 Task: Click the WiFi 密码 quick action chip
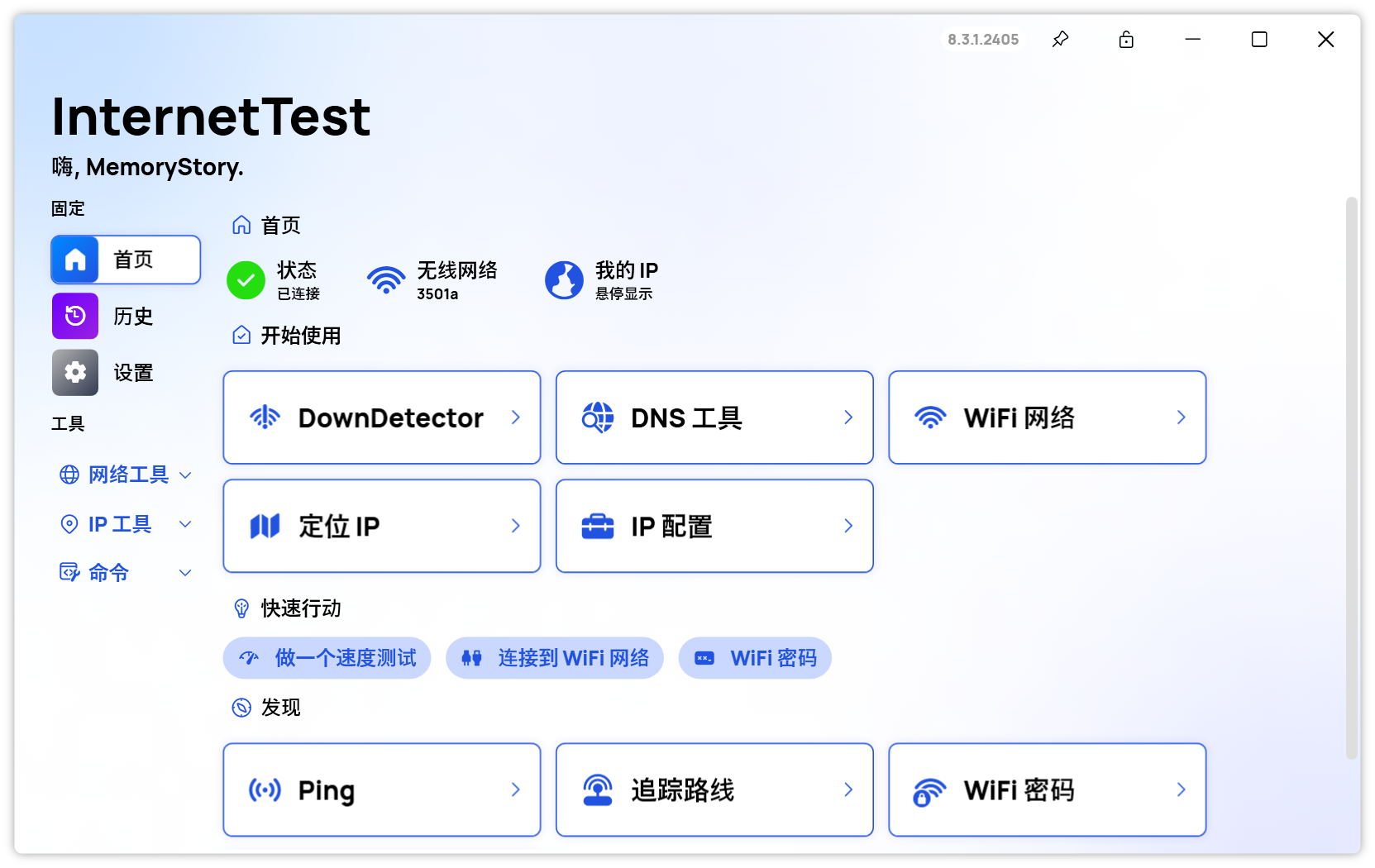[x=755, y=658]
